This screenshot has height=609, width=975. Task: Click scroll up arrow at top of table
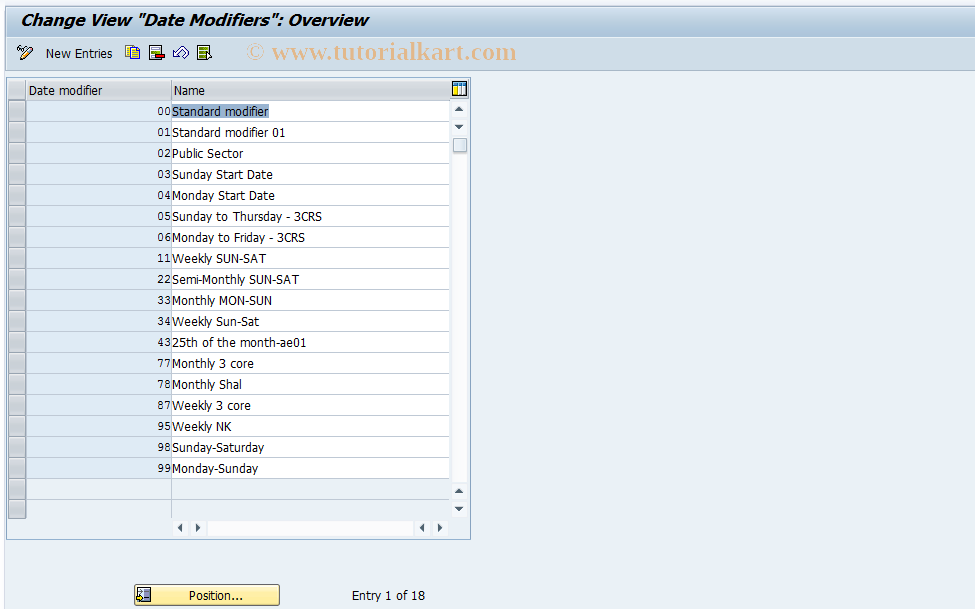coord(459,109)
